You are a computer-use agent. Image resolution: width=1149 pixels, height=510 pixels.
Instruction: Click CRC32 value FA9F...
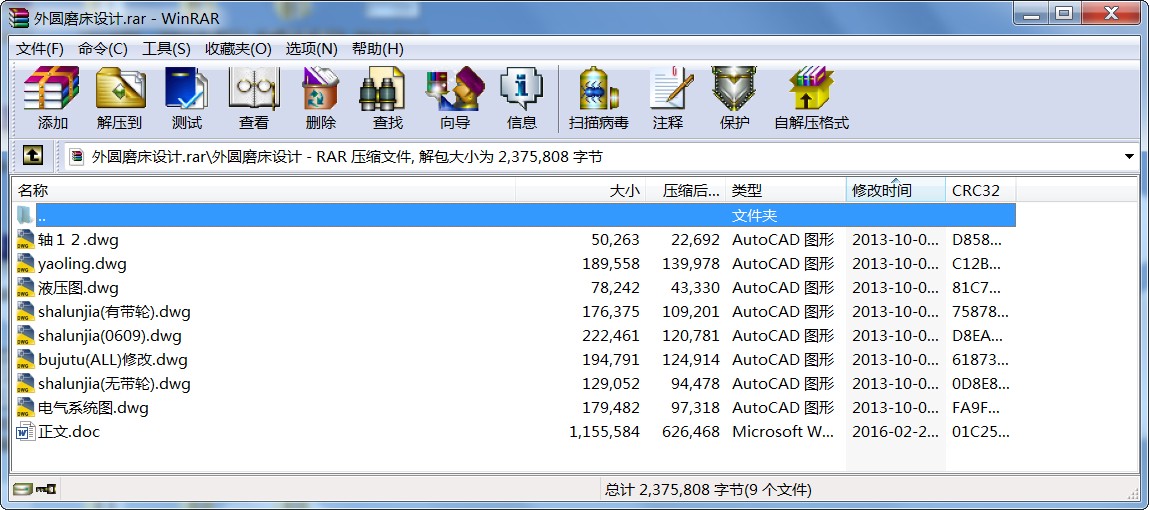(x=976, y=407)
